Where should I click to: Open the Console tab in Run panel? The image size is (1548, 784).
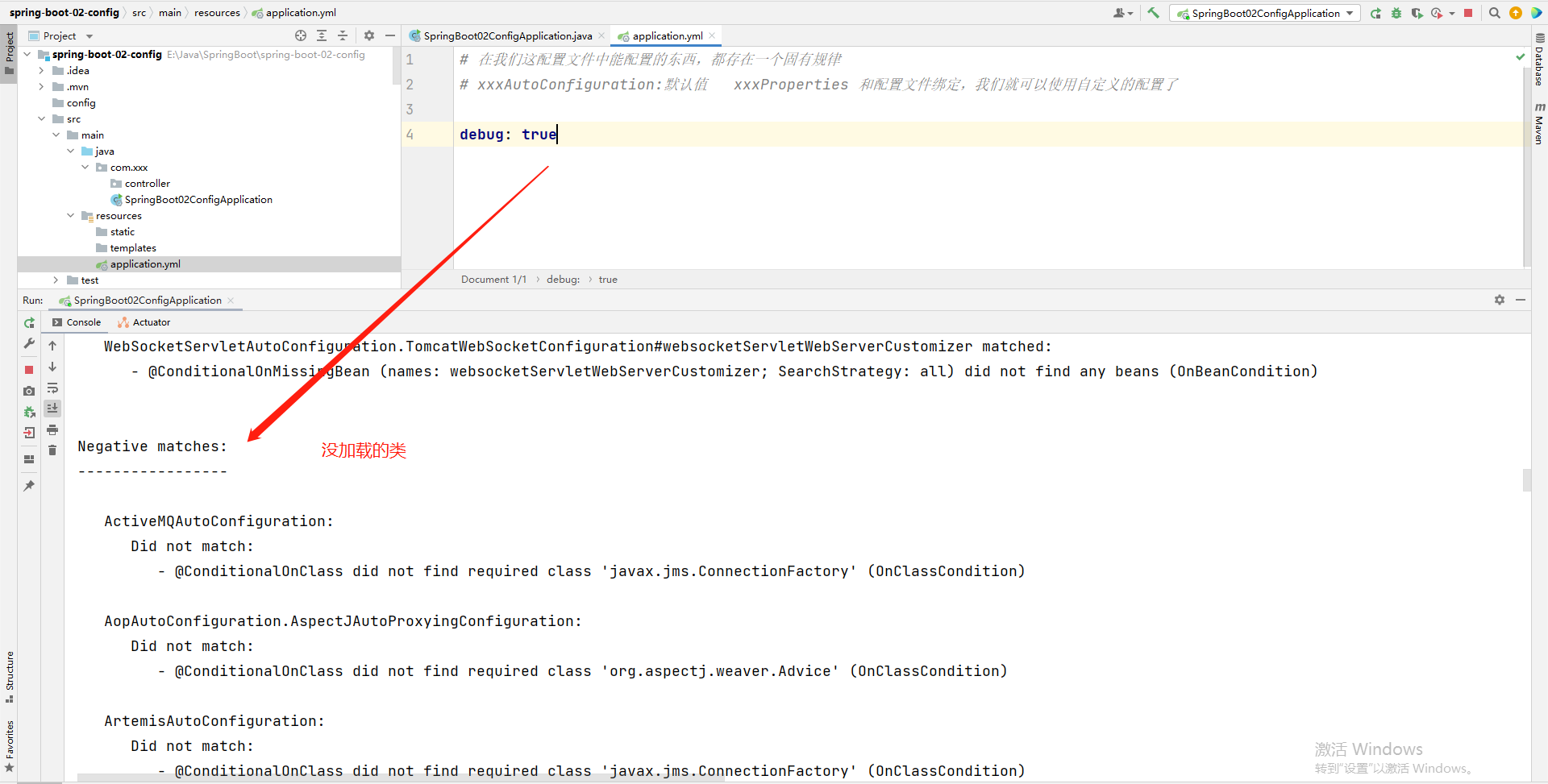tap(77, 322)
